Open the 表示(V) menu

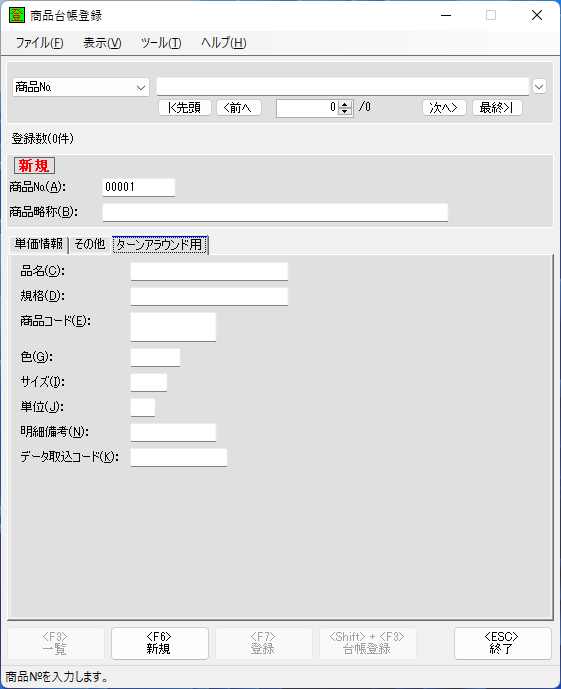coord(102,43)
